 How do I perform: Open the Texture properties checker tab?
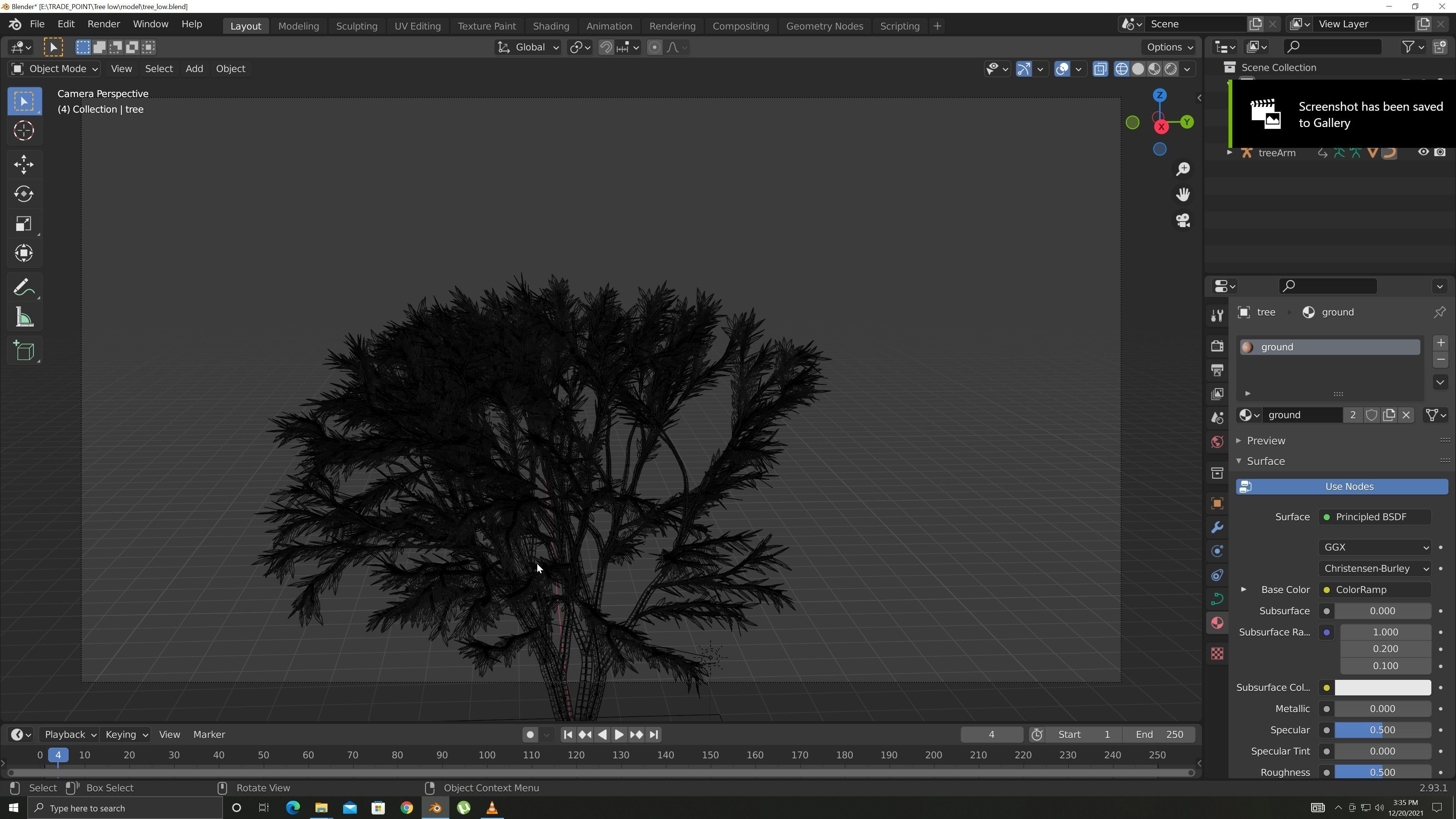tap(1217, 654)
